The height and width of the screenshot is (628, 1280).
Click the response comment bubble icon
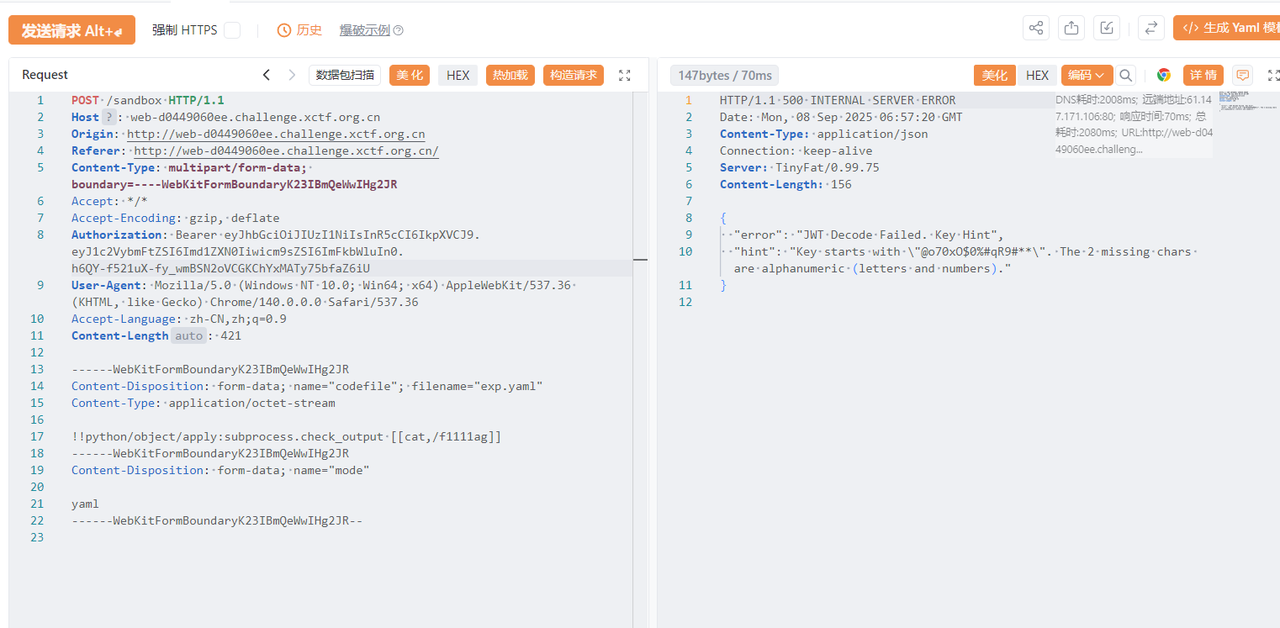click(1242, 75)
